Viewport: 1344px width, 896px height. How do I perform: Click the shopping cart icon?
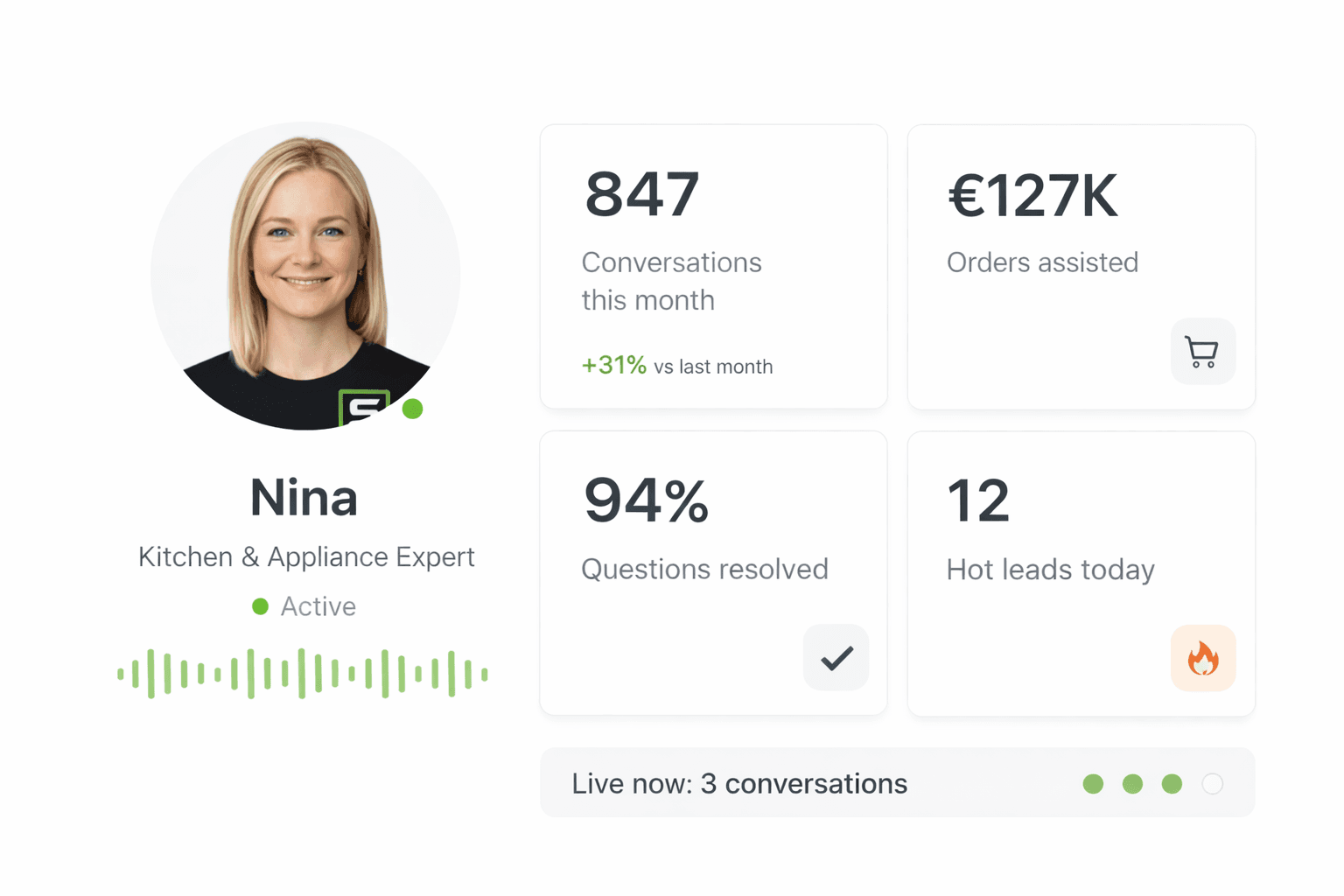tap(1202, 351)
